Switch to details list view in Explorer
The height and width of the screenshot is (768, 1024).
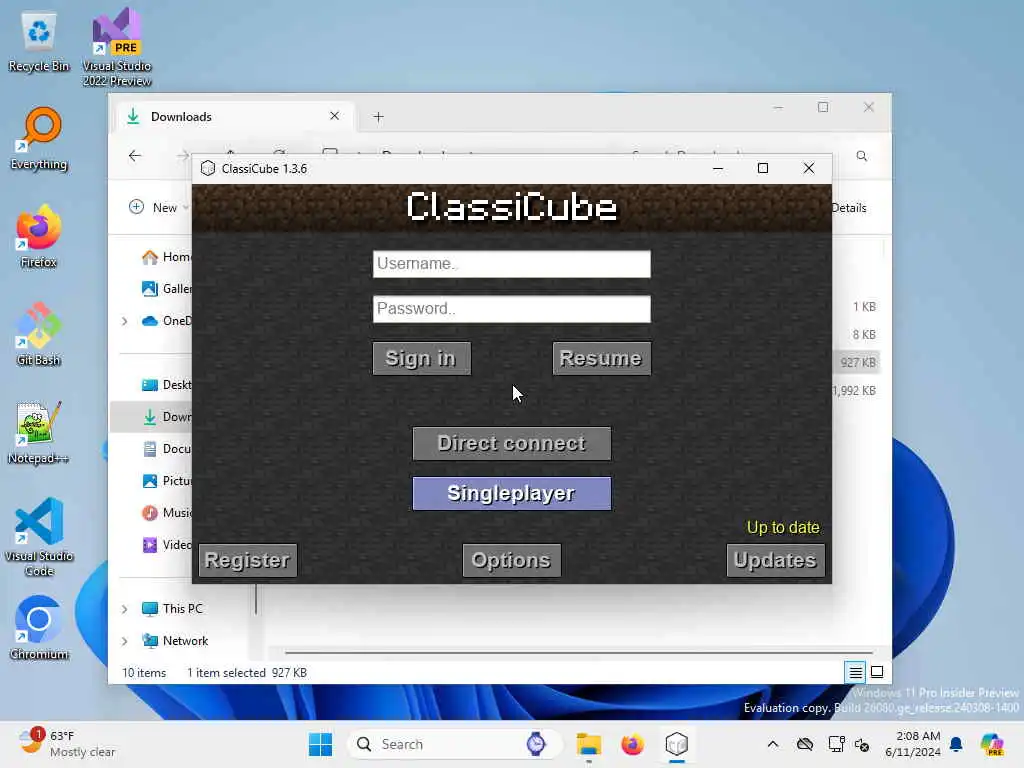click(x=855, y=672)
